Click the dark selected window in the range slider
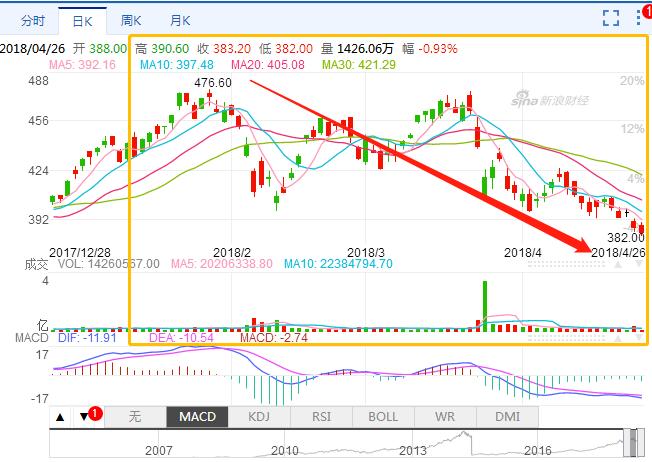The width and height of the screenshot is (652, 462). click(x=633, y=443)
